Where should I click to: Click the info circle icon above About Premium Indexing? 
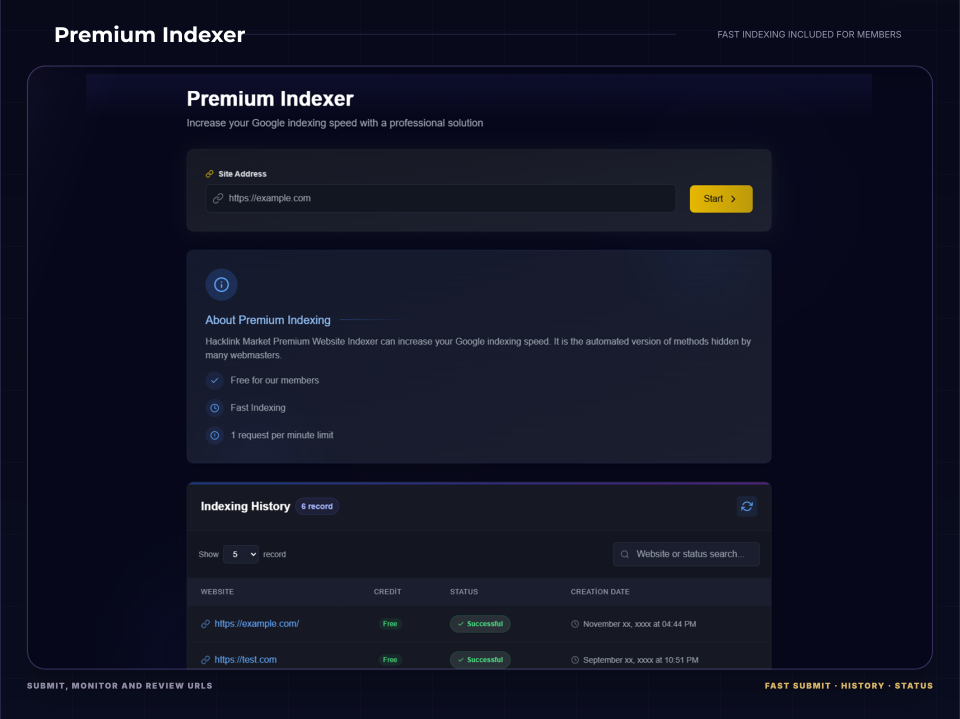coord(221,285)
